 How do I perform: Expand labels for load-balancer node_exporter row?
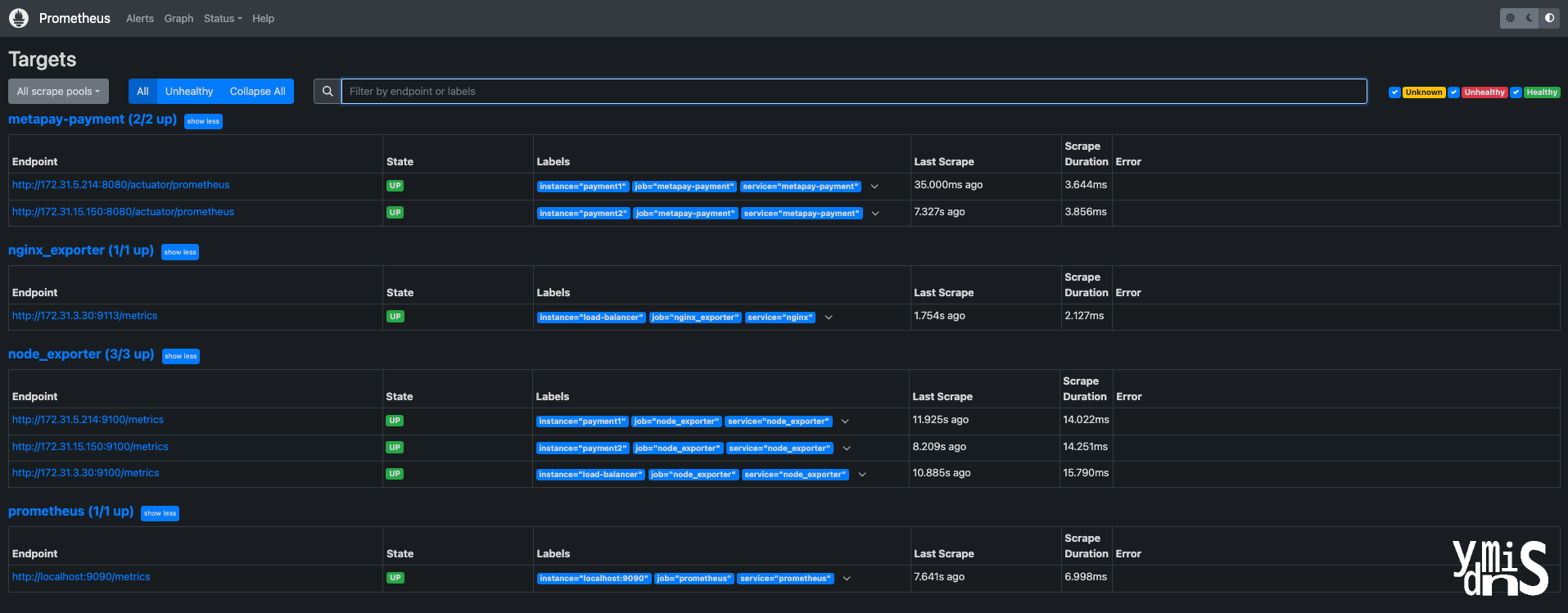click(x=862, y=475)
